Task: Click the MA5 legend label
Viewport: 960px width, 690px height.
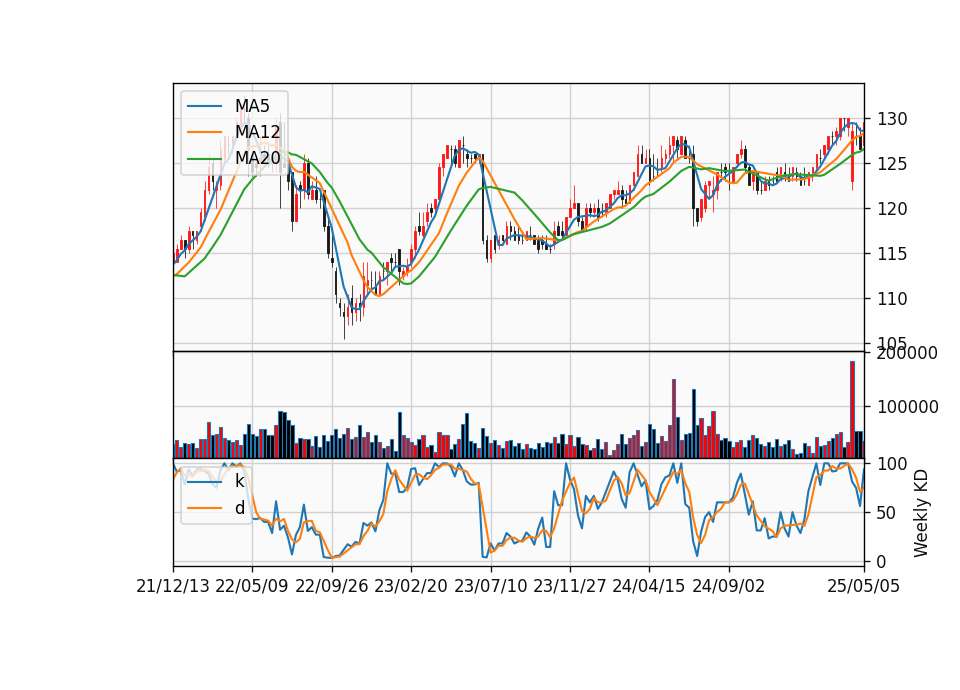Action: tap(252, 106)
